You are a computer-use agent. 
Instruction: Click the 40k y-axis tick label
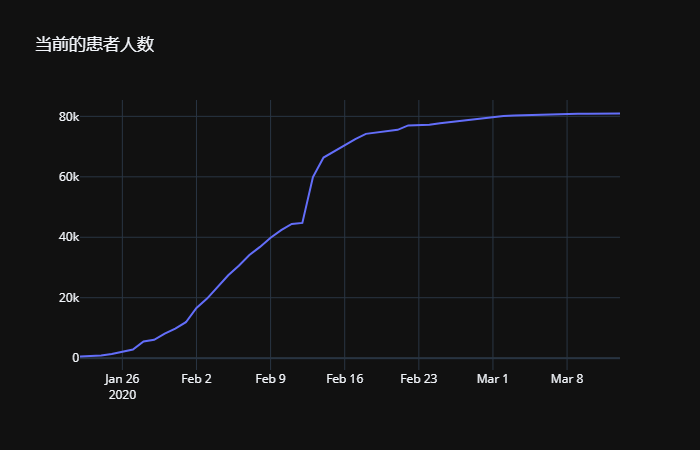(69, 237)
